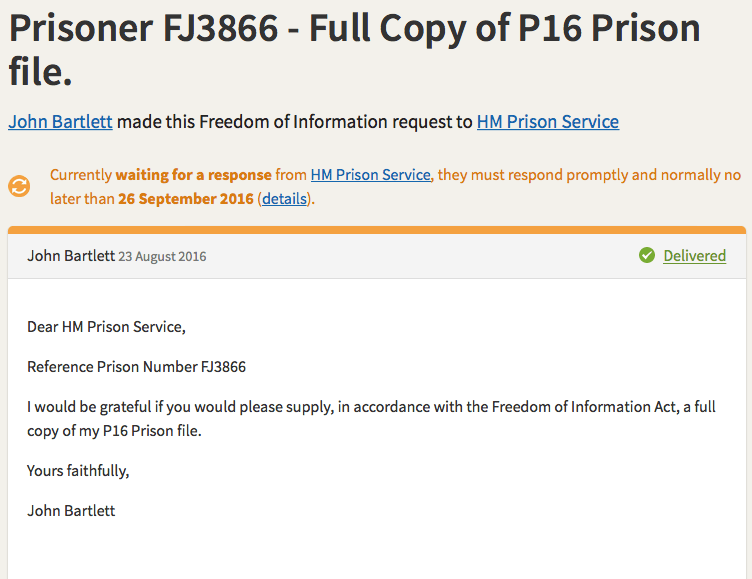Screen dimensions: 752x579
Task: Click the orange waiting-for-response status icon
Action: pos(19,186)
